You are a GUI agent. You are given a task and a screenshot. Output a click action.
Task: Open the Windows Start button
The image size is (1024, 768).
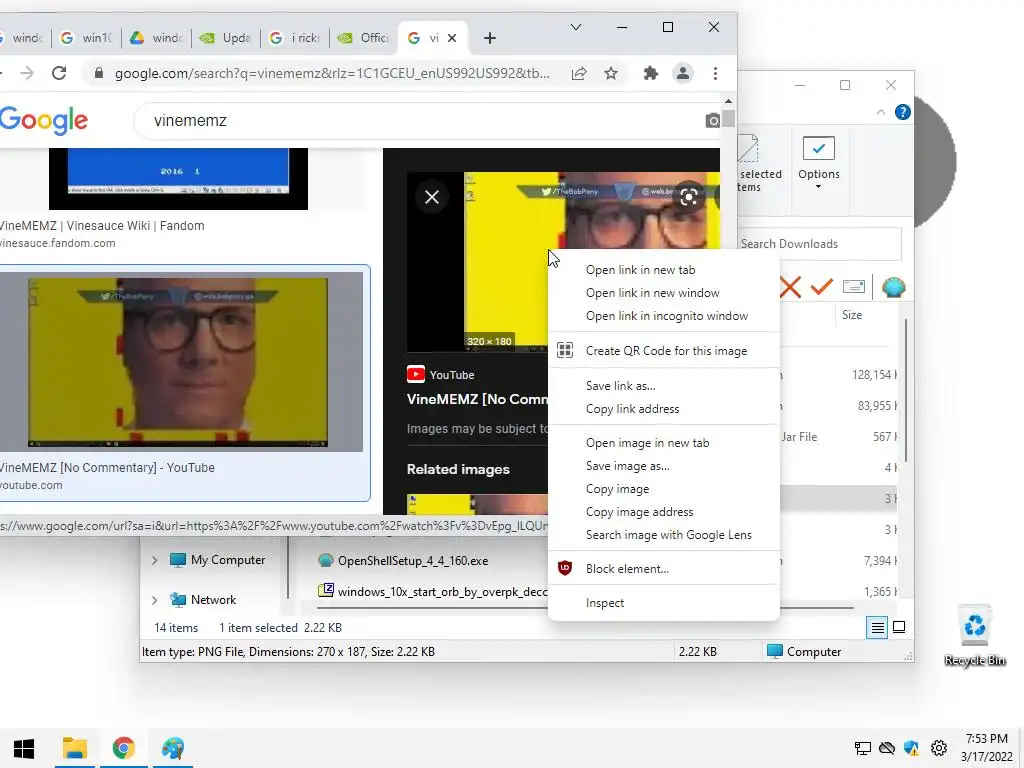[x=24, y=748]
